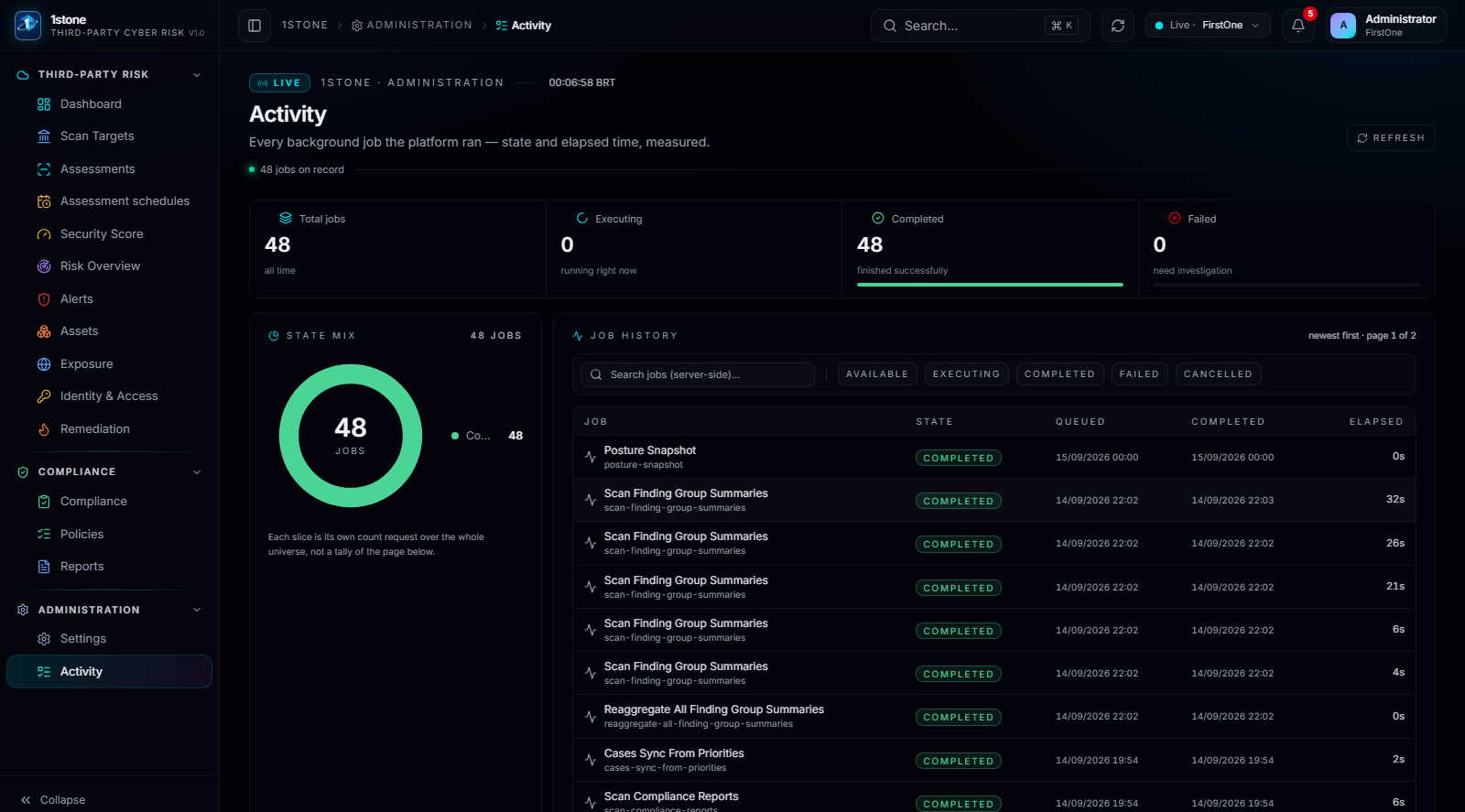Click the Reports document icon
The width and height of the screenshot is (1465, 812).
[44, 567]
